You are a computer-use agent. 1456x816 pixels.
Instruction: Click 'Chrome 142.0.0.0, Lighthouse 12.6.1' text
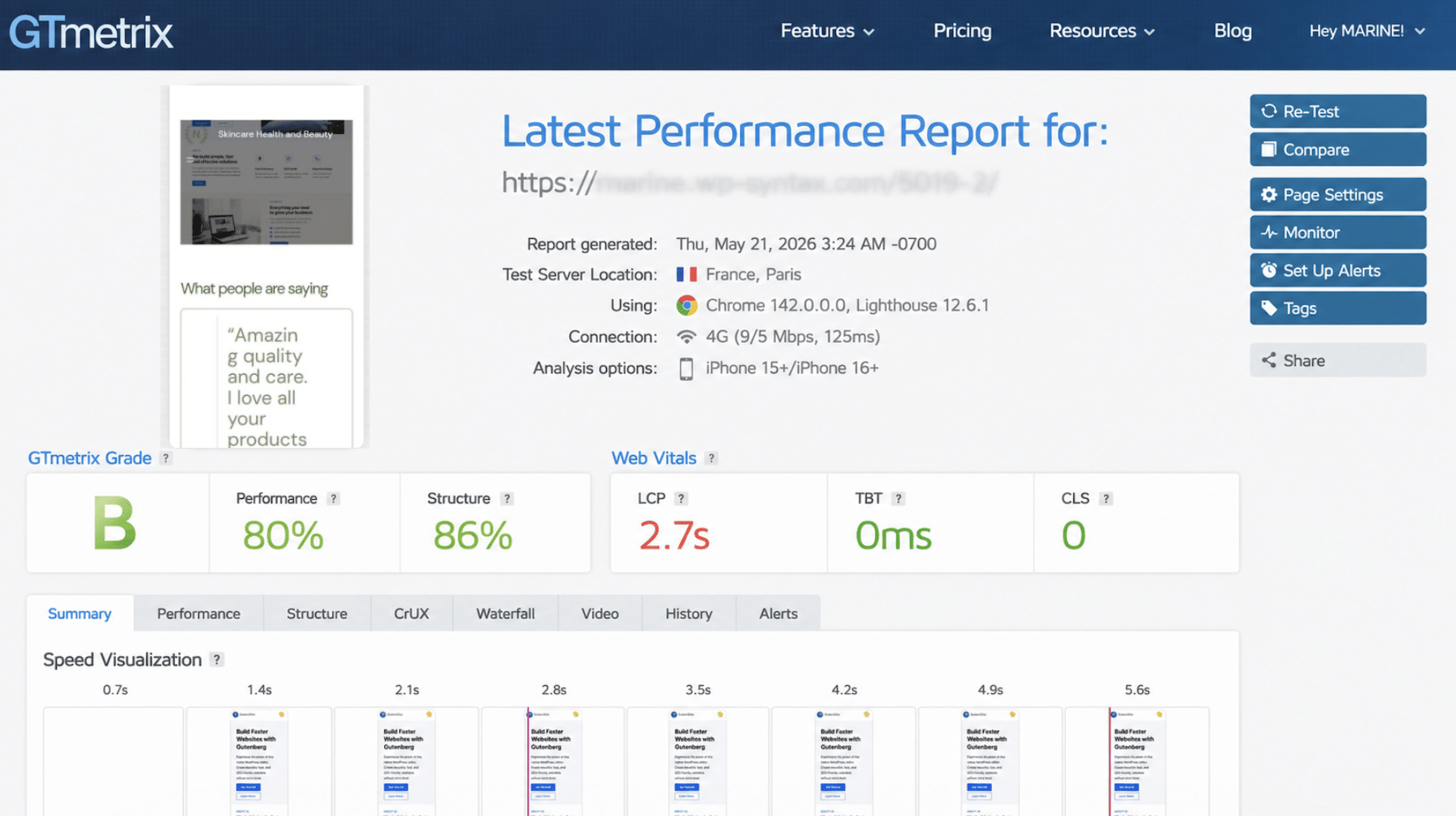(x=847, y=306)
